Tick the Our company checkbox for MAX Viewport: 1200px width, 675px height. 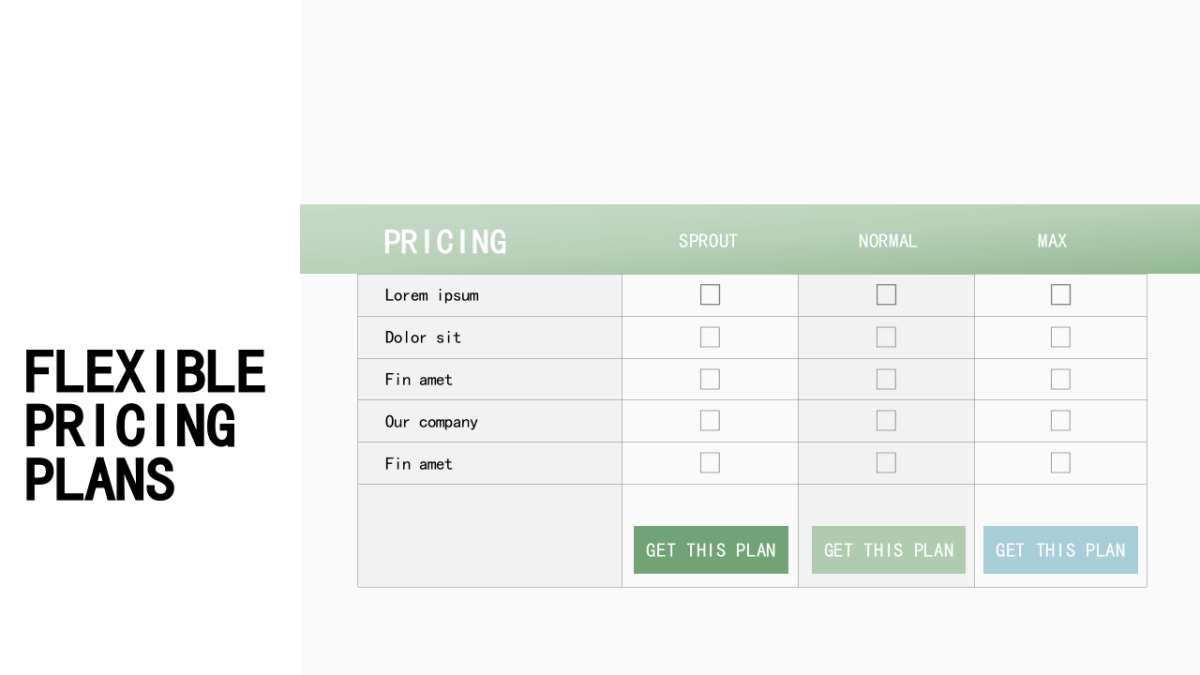point(1061,421)
